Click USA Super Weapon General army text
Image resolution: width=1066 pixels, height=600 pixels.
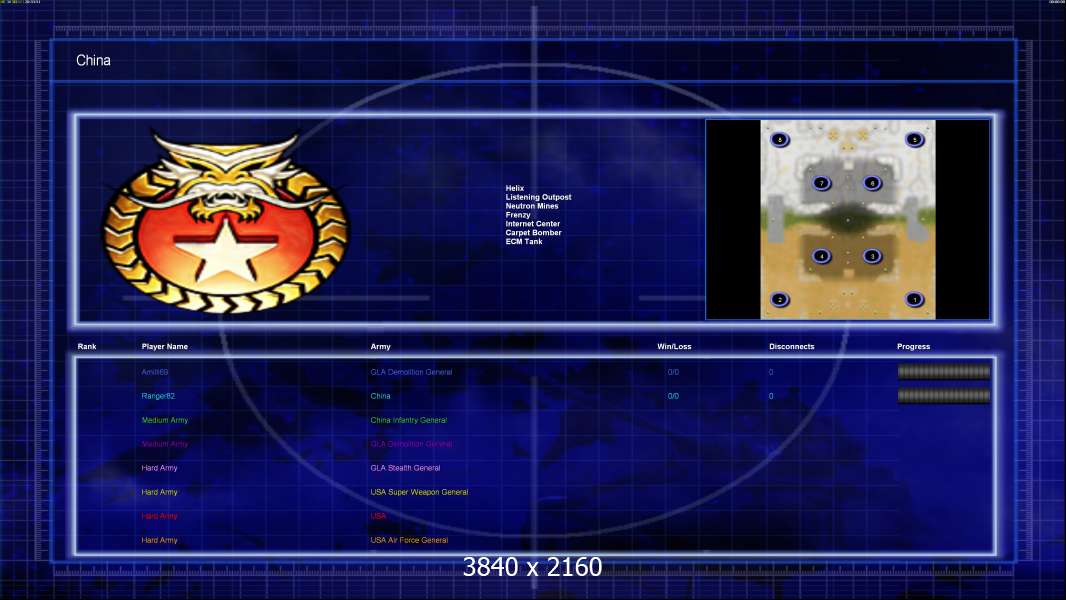419,492
